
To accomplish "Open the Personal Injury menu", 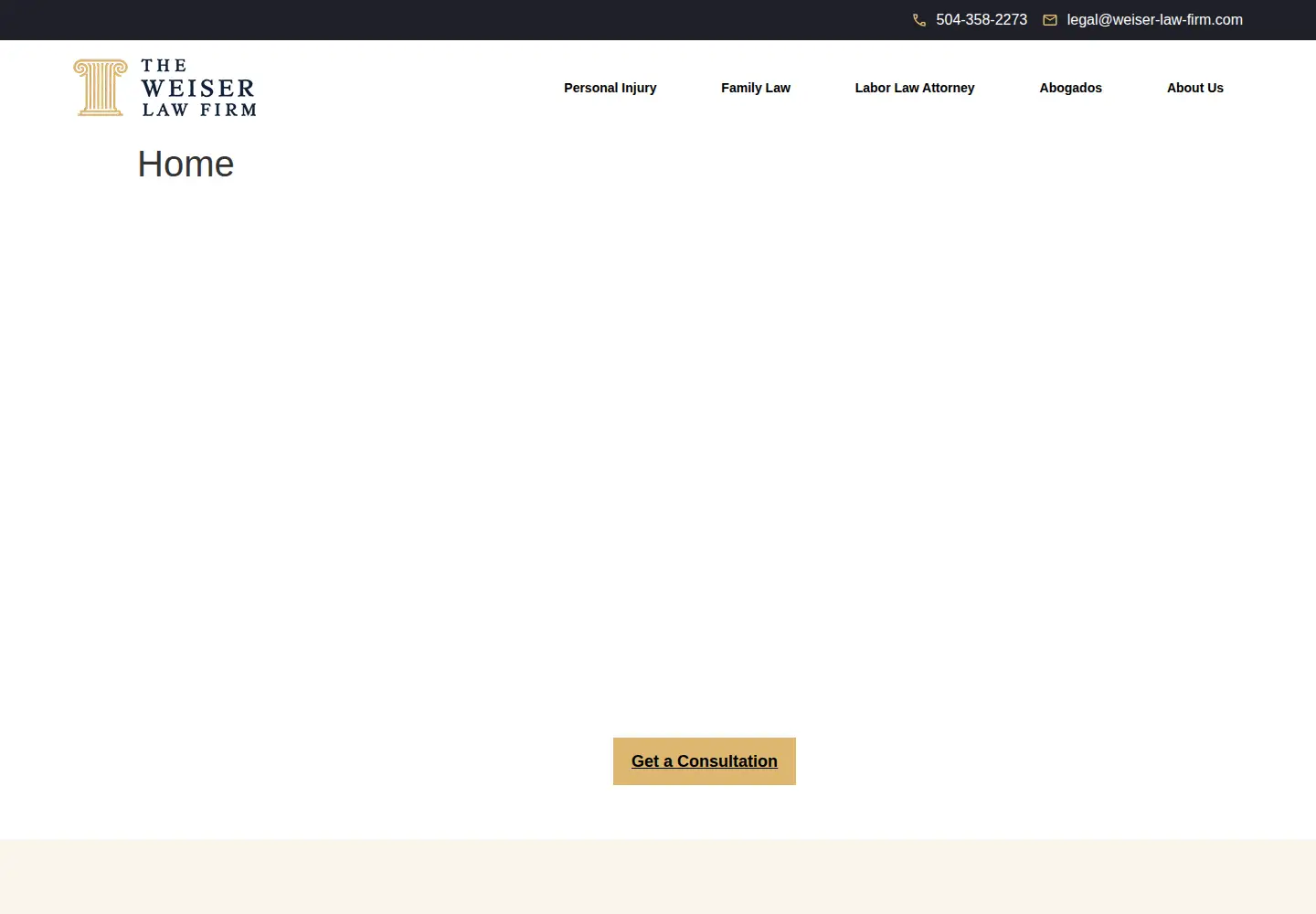I will 610,88.
